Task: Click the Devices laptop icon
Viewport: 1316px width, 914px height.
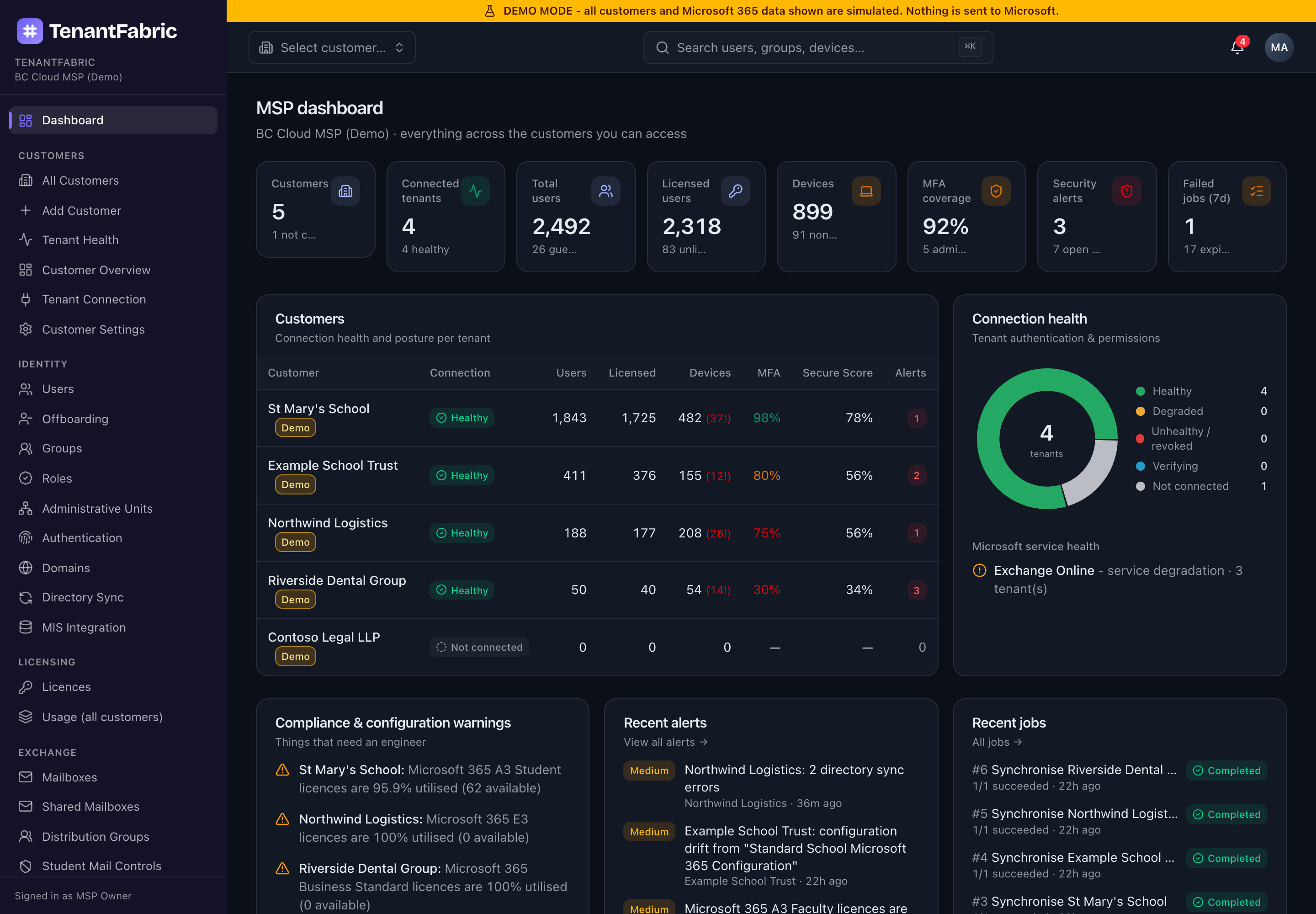Action: [x=866, y=191]
